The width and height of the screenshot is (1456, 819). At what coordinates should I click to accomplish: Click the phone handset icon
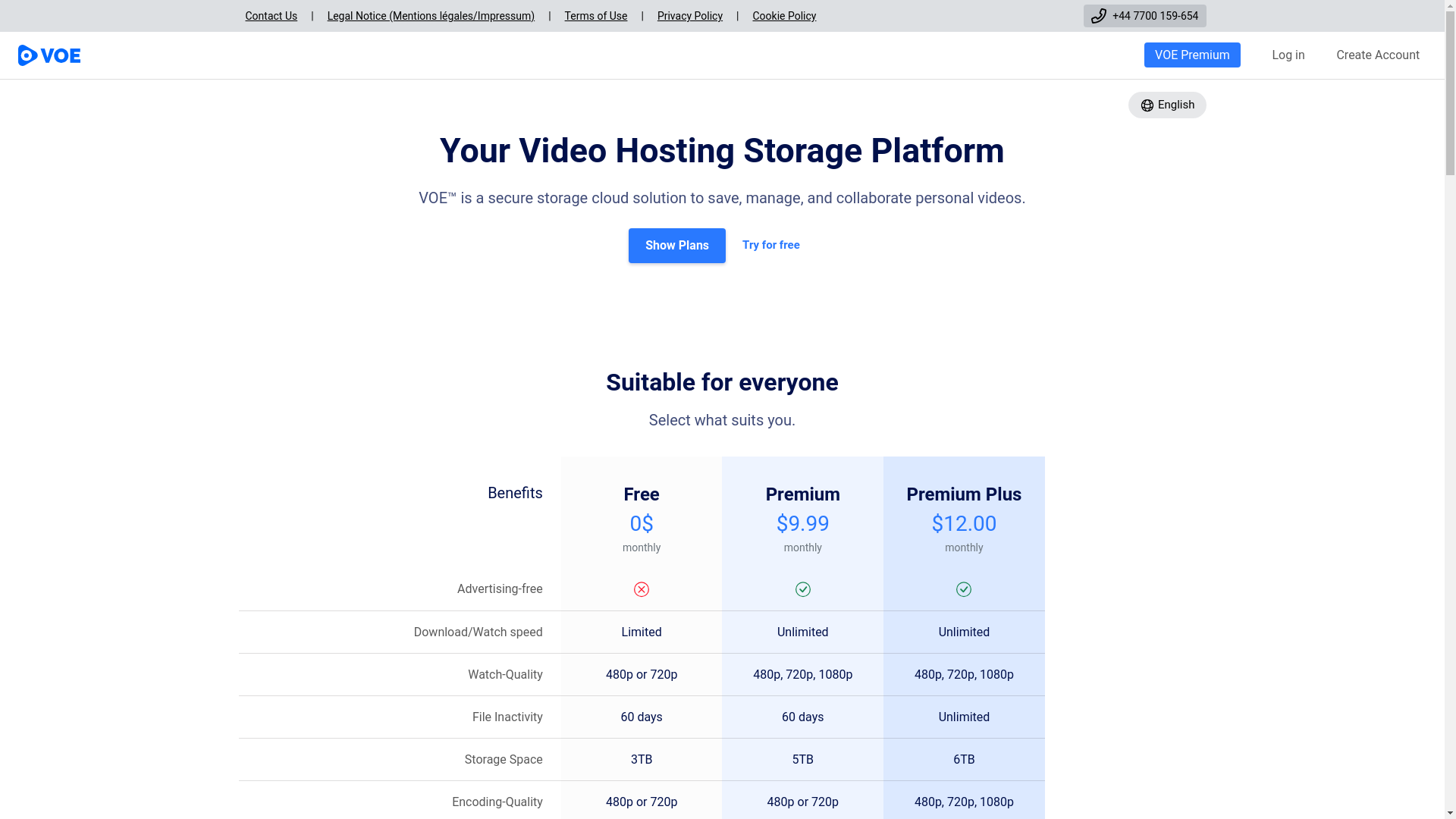pyautogui.click(x=1098, y=16)
